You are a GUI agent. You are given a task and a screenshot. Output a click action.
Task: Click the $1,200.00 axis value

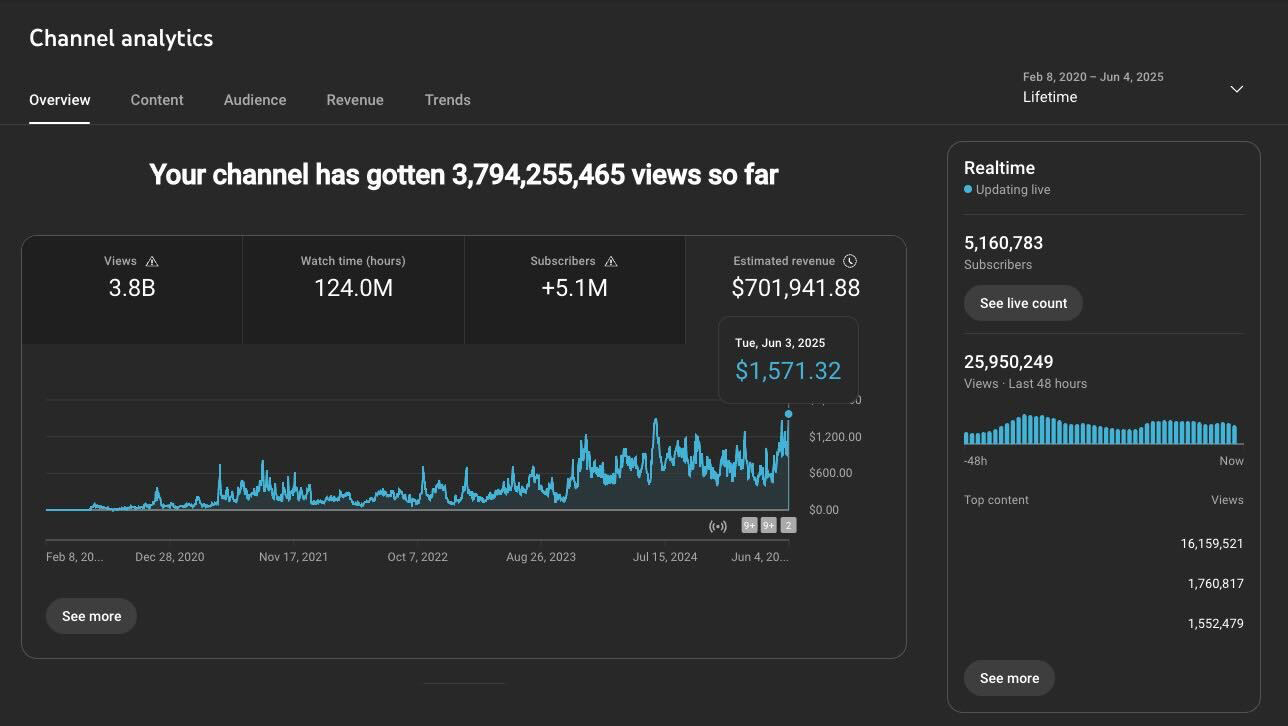(835, 437)
